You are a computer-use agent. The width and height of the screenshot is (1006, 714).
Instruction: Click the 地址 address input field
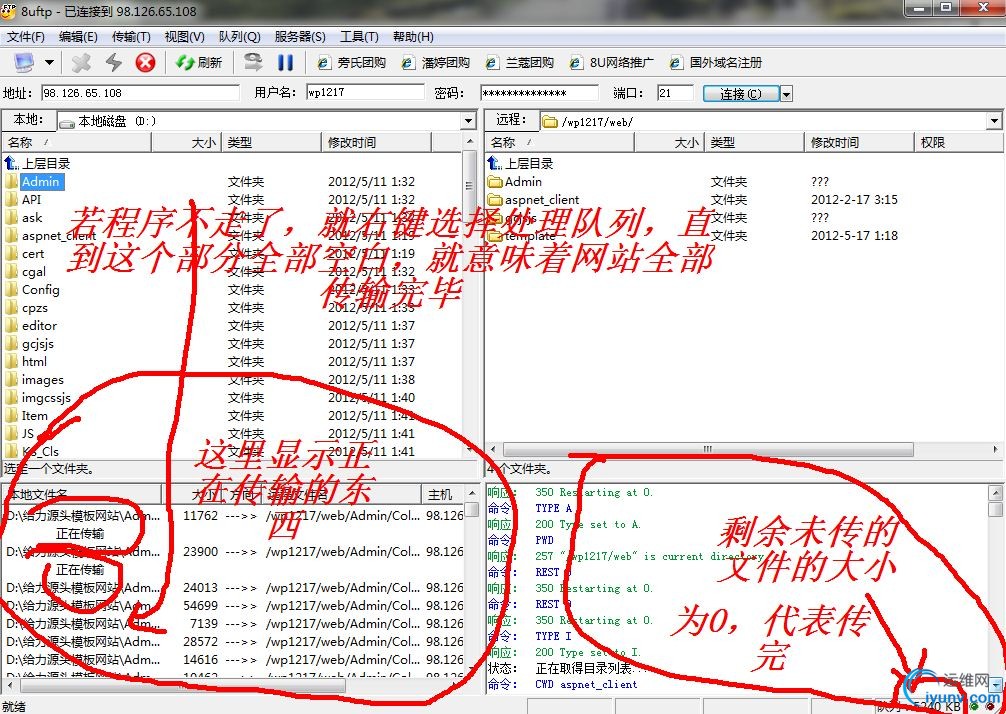(x=140, y=92)
